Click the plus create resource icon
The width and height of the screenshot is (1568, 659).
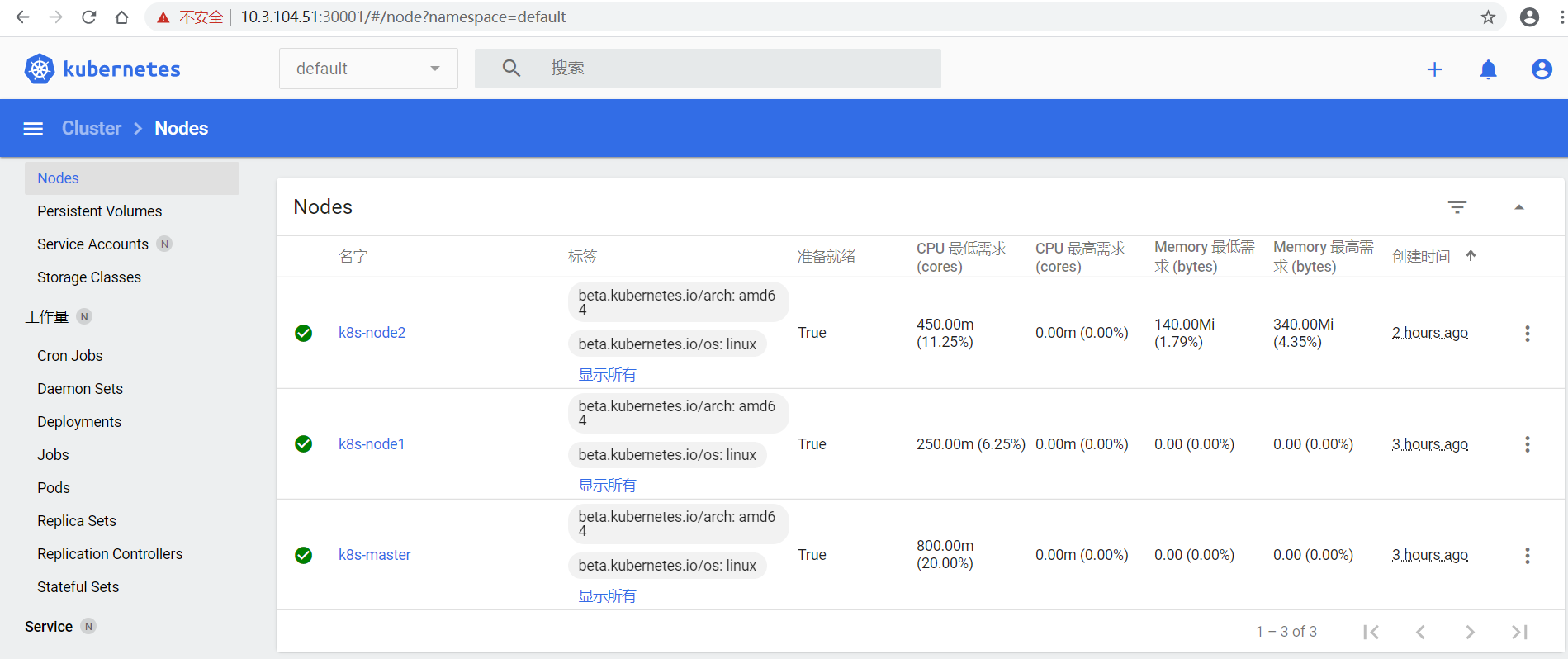1434,70
